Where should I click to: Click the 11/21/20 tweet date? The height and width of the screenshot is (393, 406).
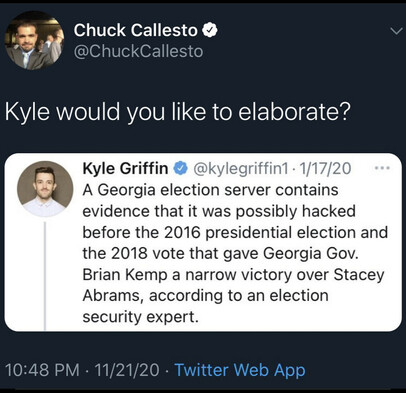pos(127,370)
